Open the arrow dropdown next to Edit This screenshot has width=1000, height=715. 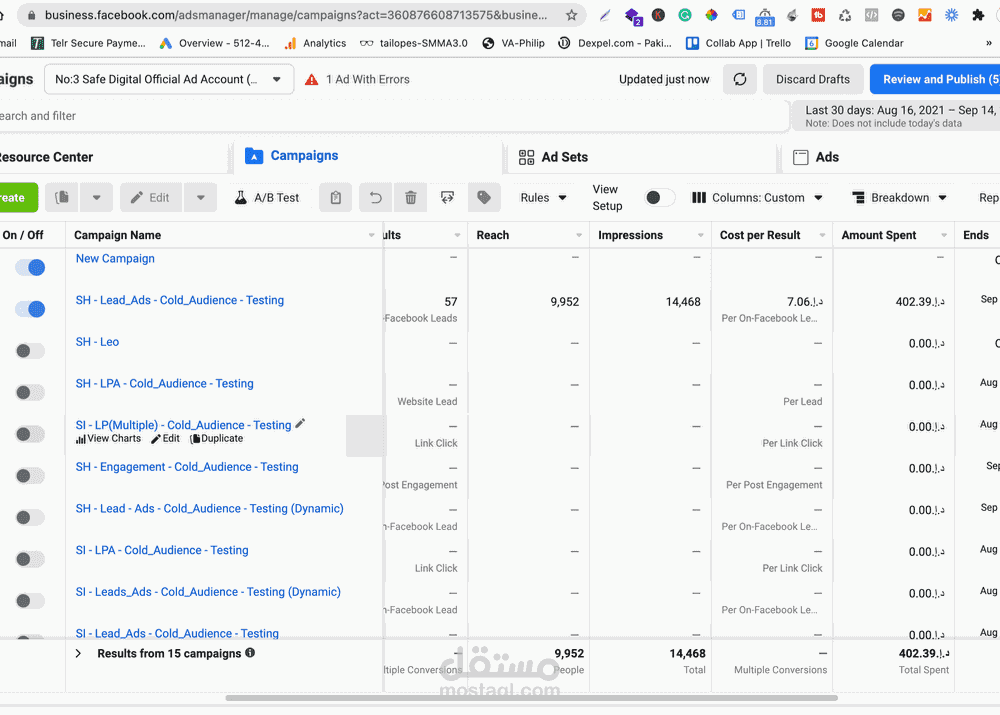(x=200, y=198)
